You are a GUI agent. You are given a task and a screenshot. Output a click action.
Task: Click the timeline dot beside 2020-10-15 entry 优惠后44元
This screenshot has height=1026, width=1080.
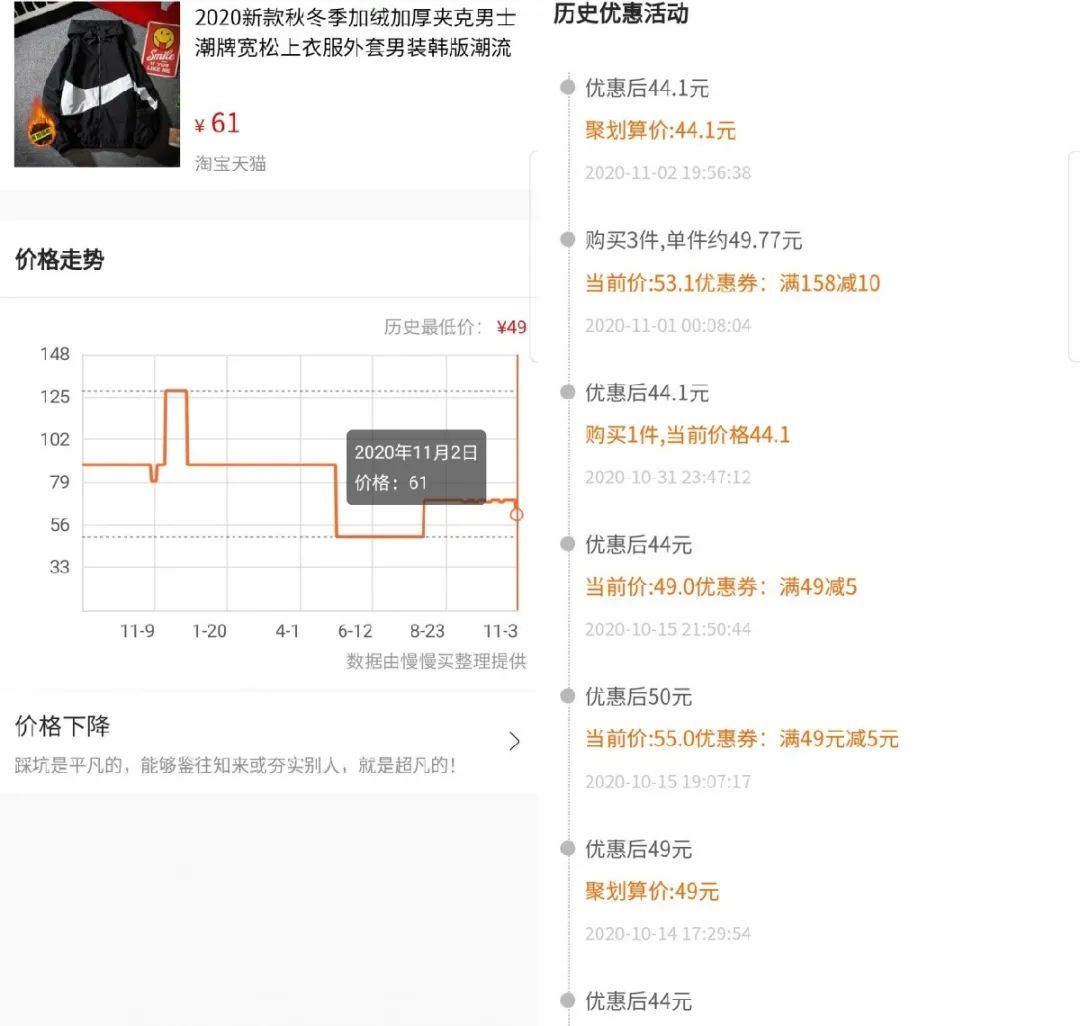[x=568, y=544]
